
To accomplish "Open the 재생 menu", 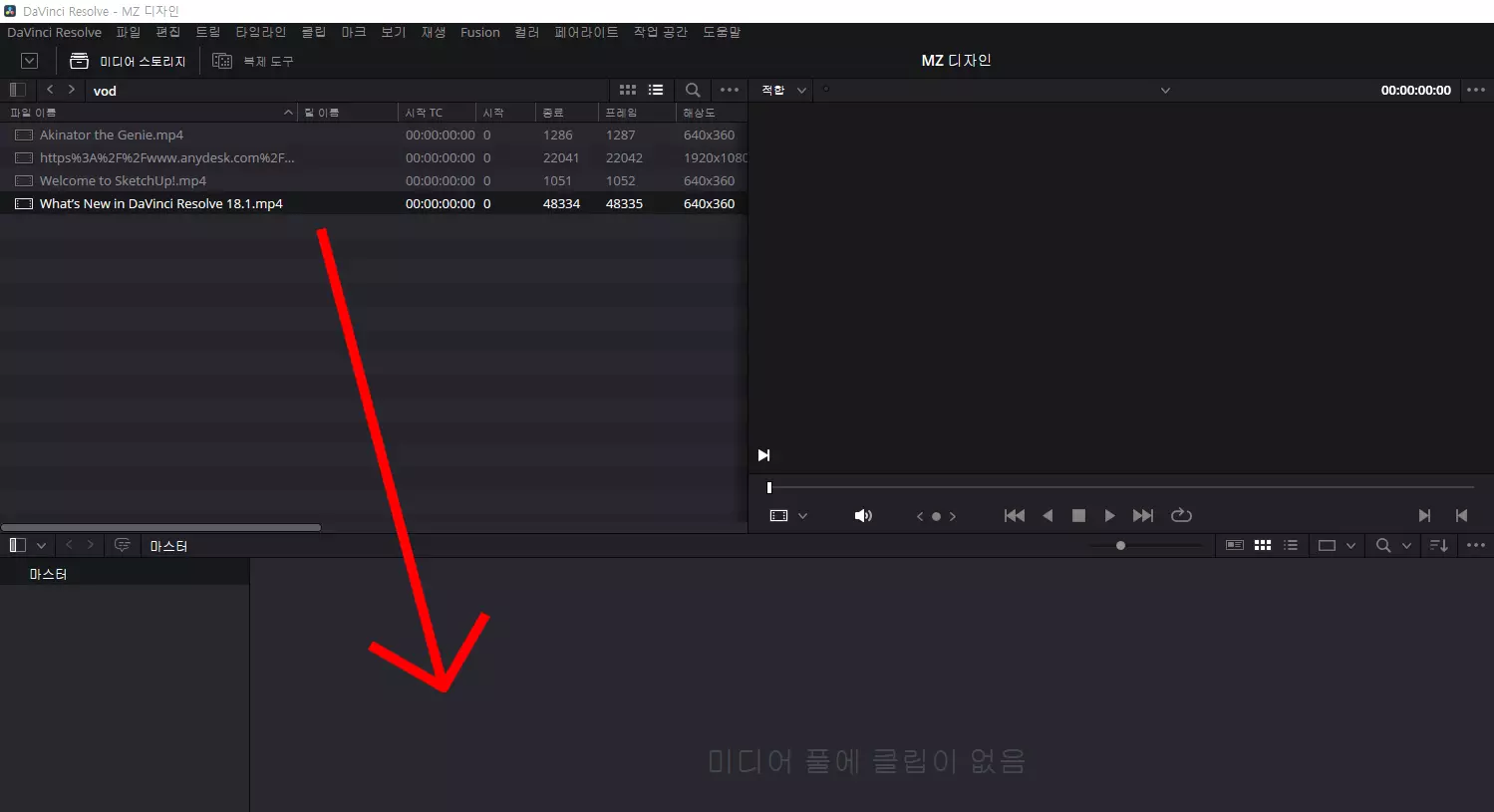I will tap(434, 32).
